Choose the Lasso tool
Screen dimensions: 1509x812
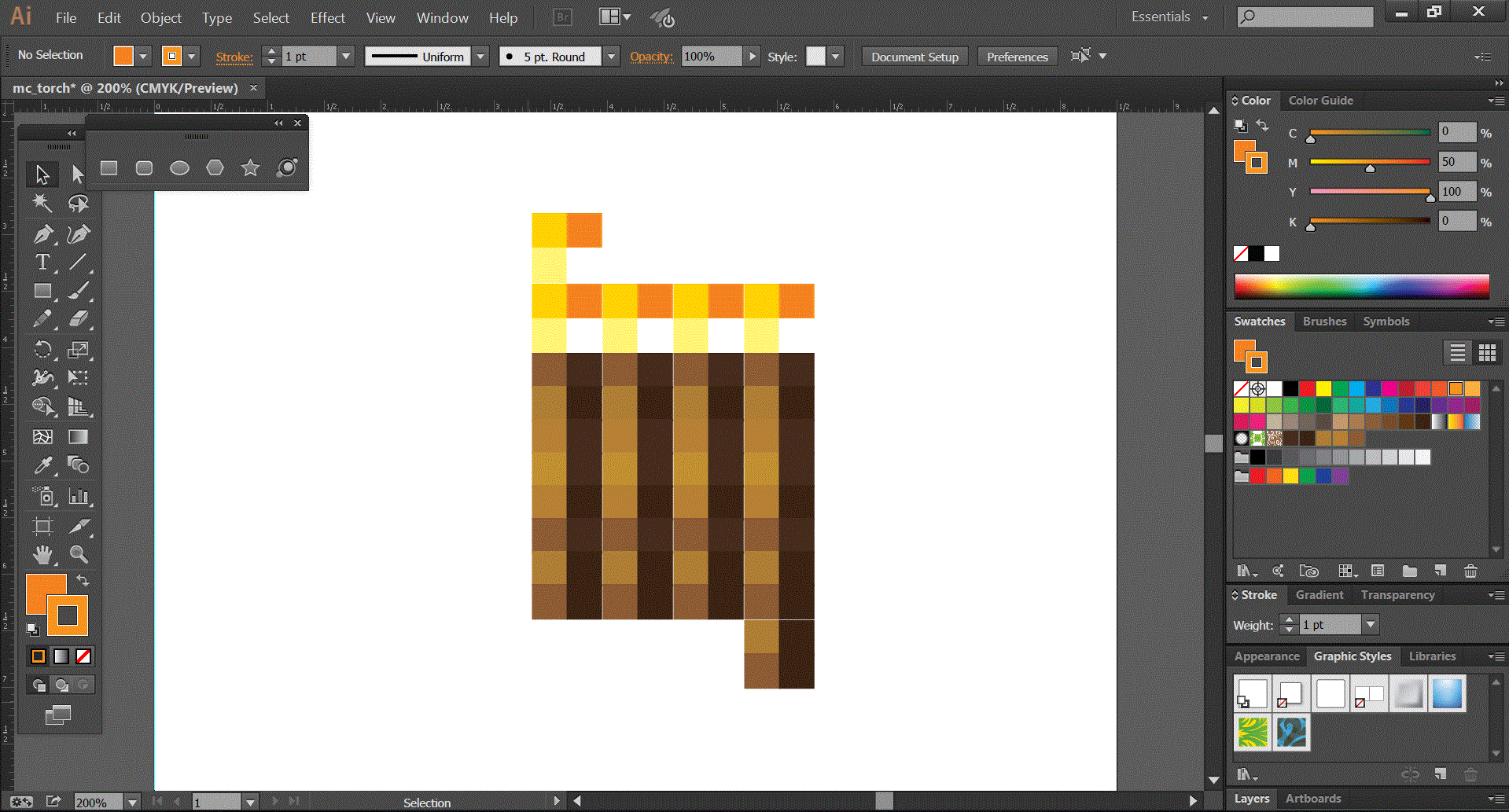point(78,204)
